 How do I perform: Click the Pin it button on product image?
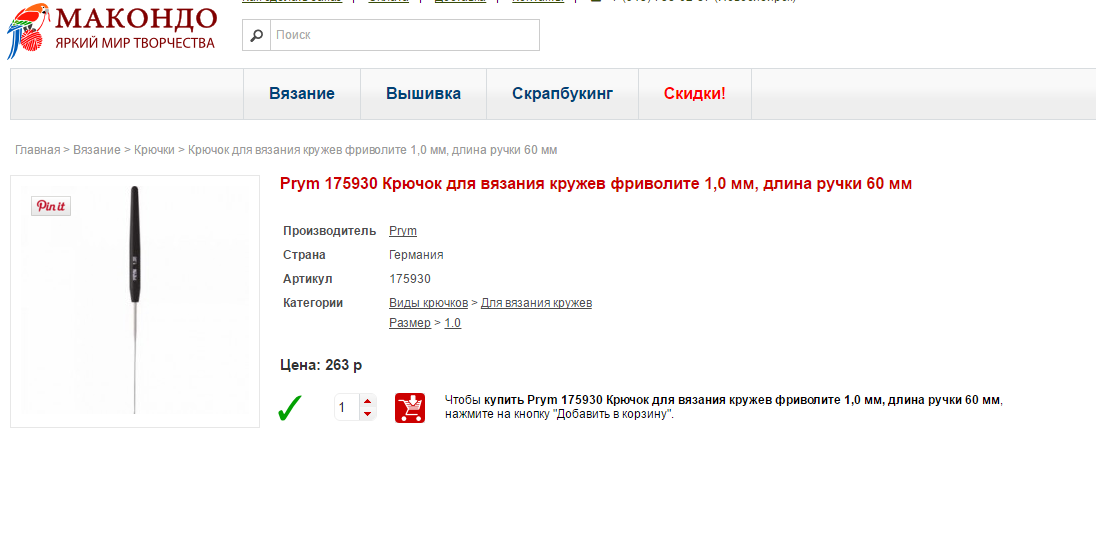tap(51, 206)
